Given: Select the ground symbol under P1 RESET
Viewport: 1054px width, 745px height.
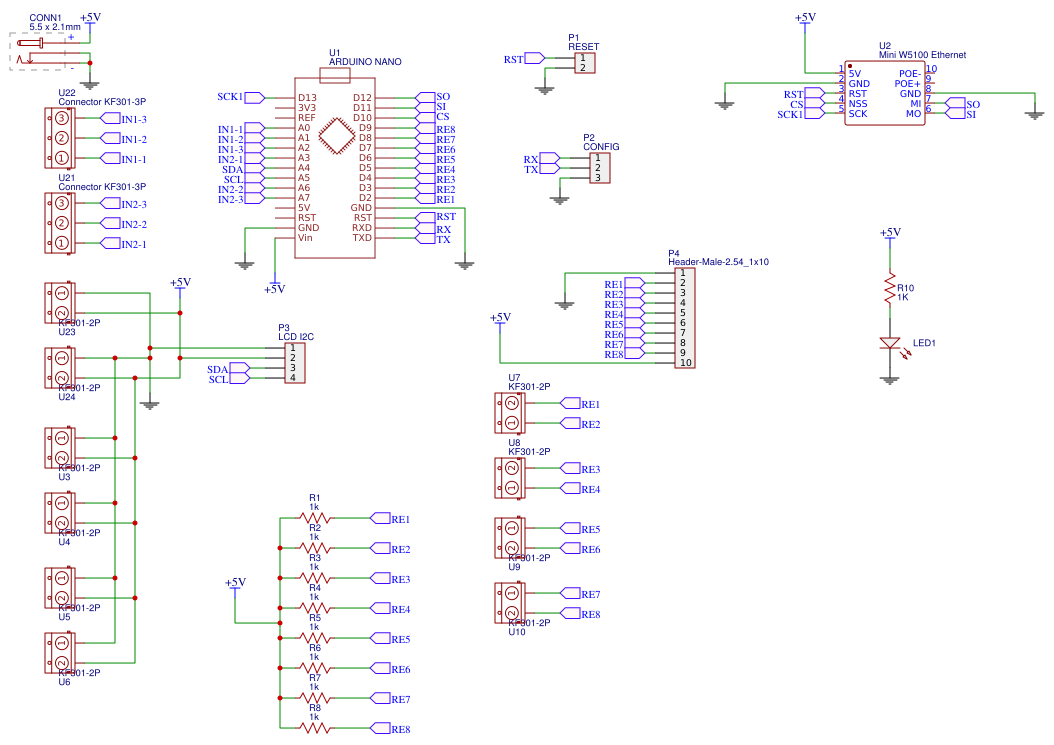Looking at the screenshot, I should [x=544, y=89].
